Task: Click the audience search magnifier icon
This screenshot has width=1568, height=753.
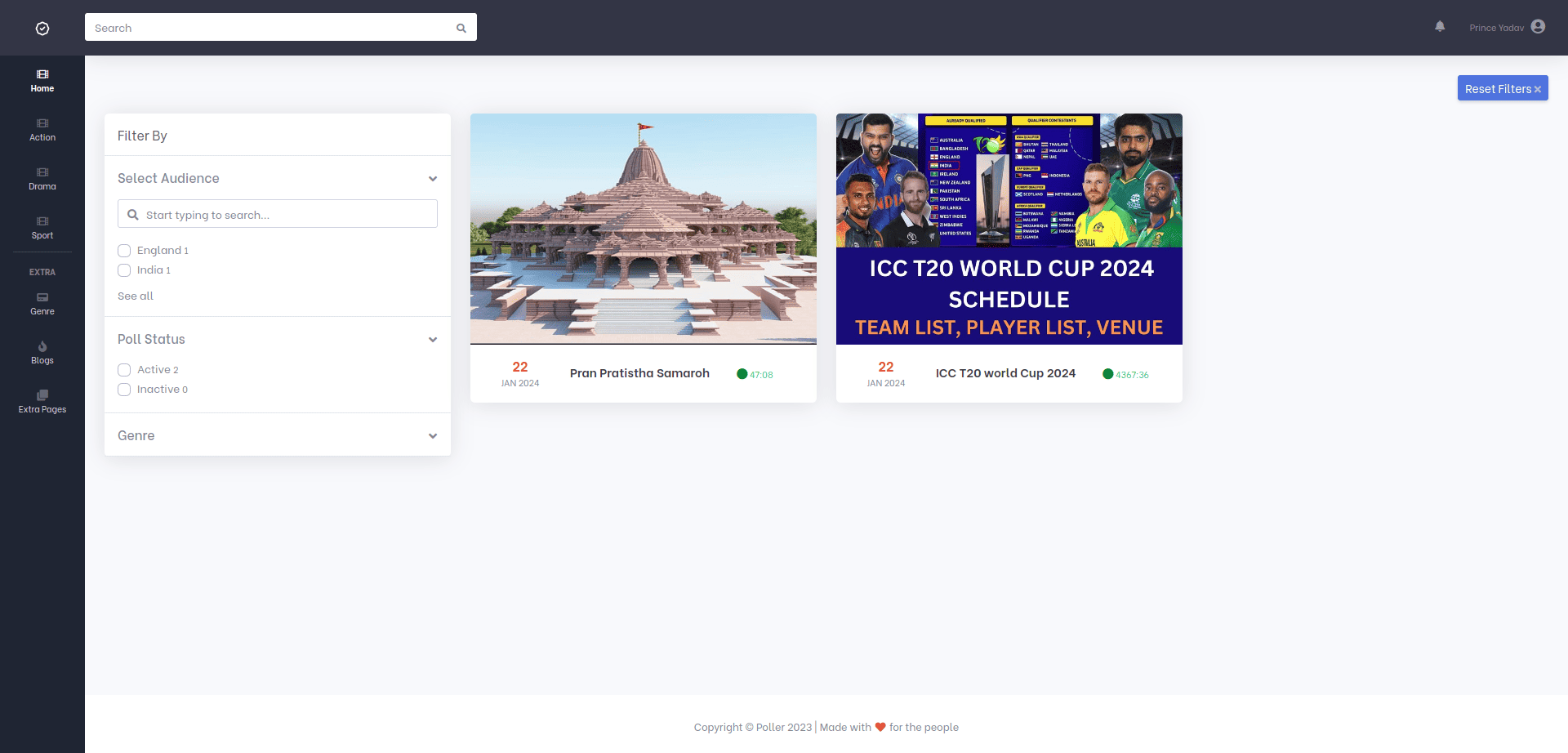Action: [133, 215]
